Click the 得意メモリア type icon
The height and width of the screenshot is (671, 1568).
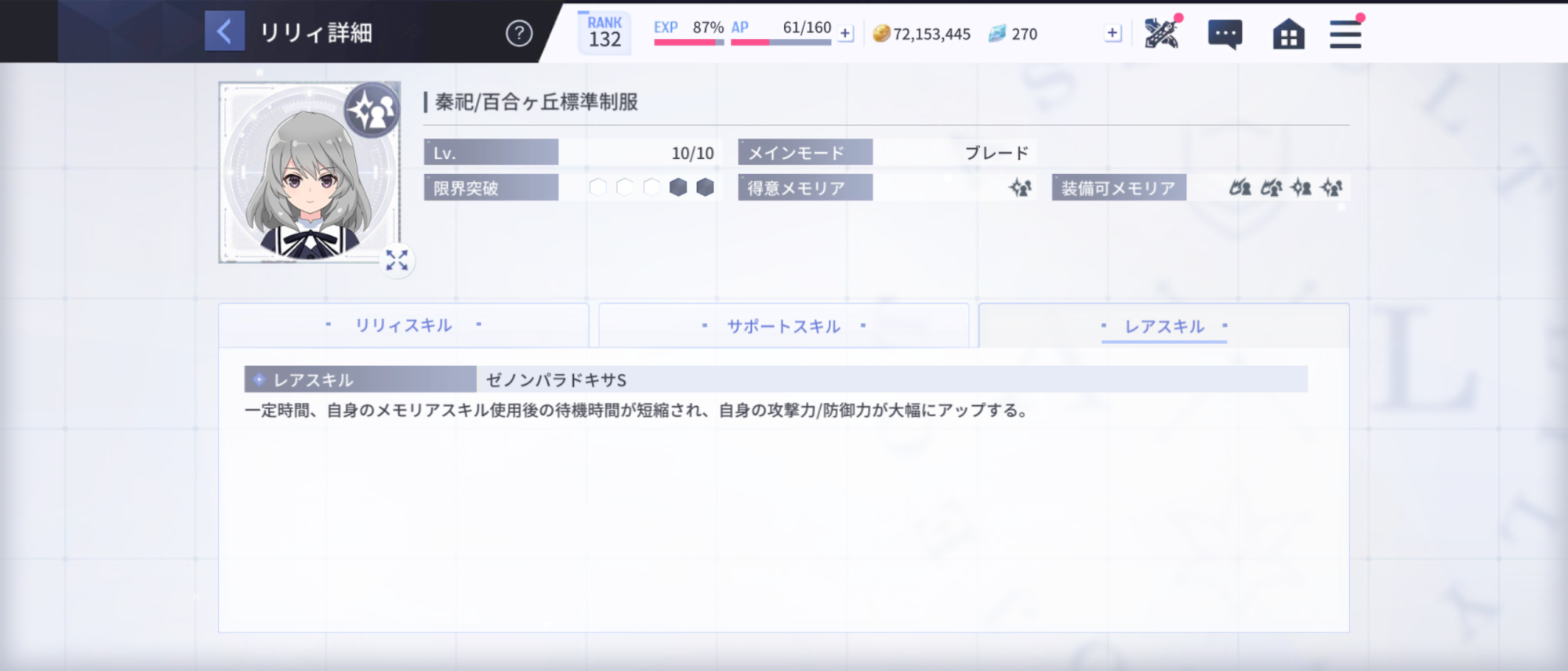[1020, 188]
